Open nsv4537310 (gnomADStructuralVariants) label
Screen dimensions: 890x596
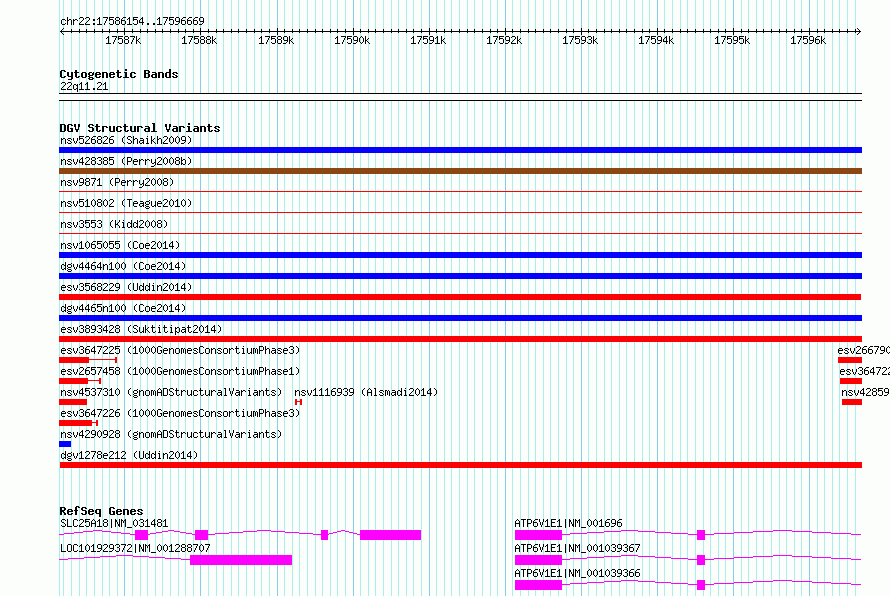click(171, 392)
